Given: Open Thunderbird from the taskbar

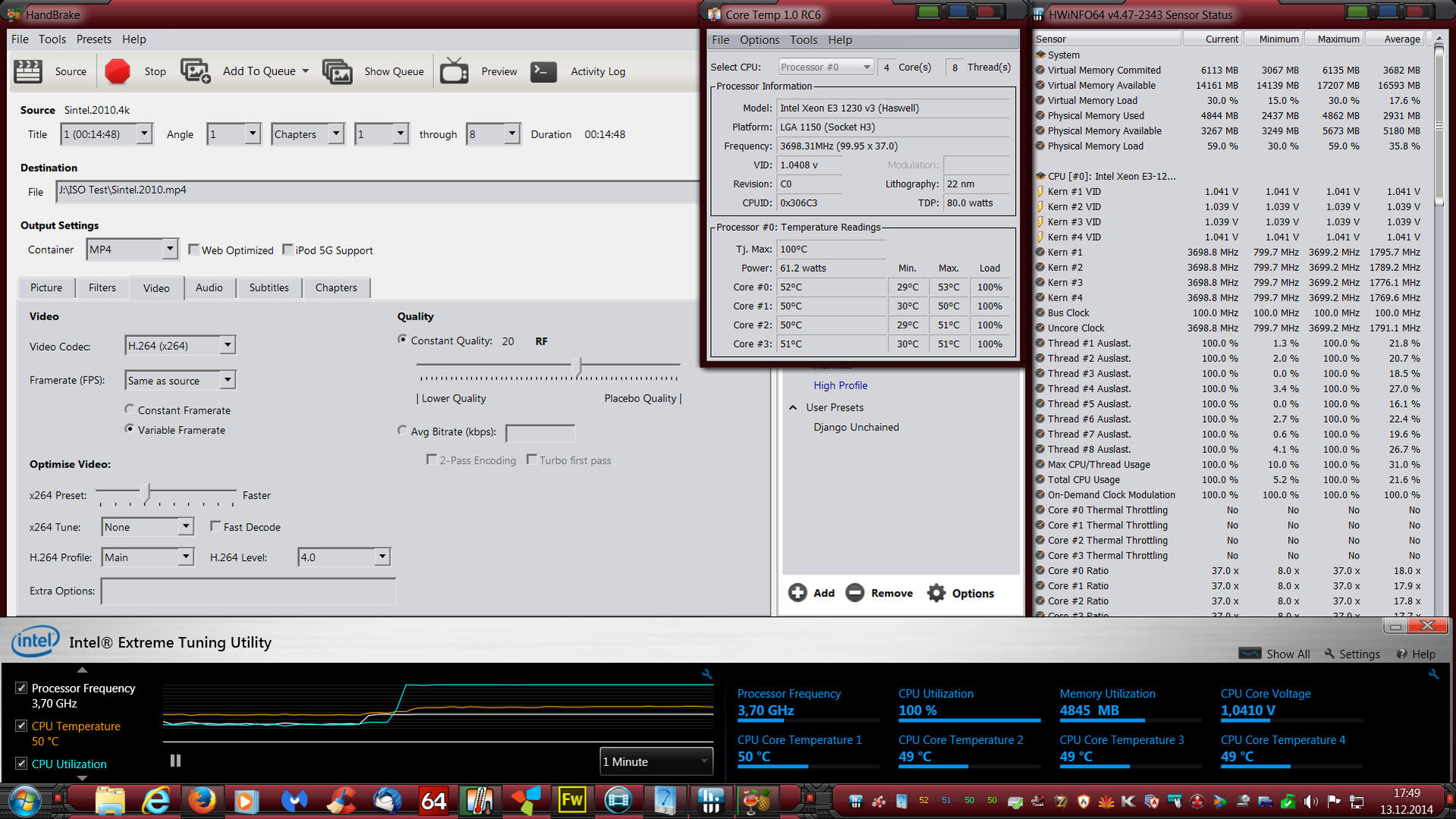Looking at the screenshot, I should click(387, 801).
